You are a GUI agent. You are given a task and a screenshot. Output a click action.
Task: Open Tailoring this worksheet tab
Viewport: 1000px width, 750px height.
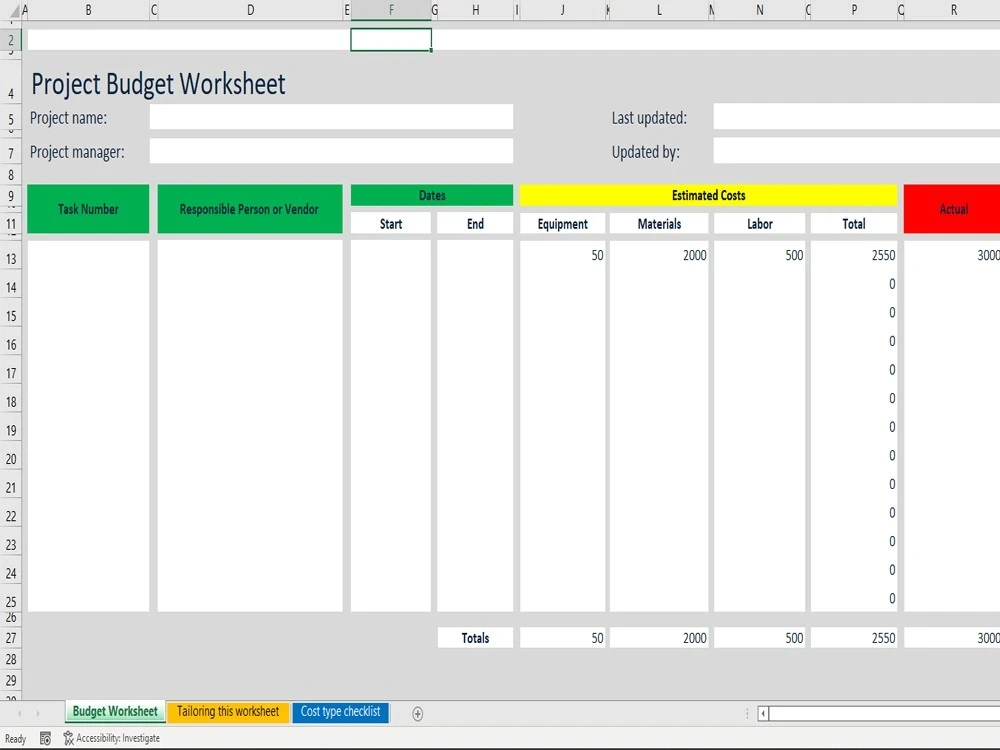228,712
